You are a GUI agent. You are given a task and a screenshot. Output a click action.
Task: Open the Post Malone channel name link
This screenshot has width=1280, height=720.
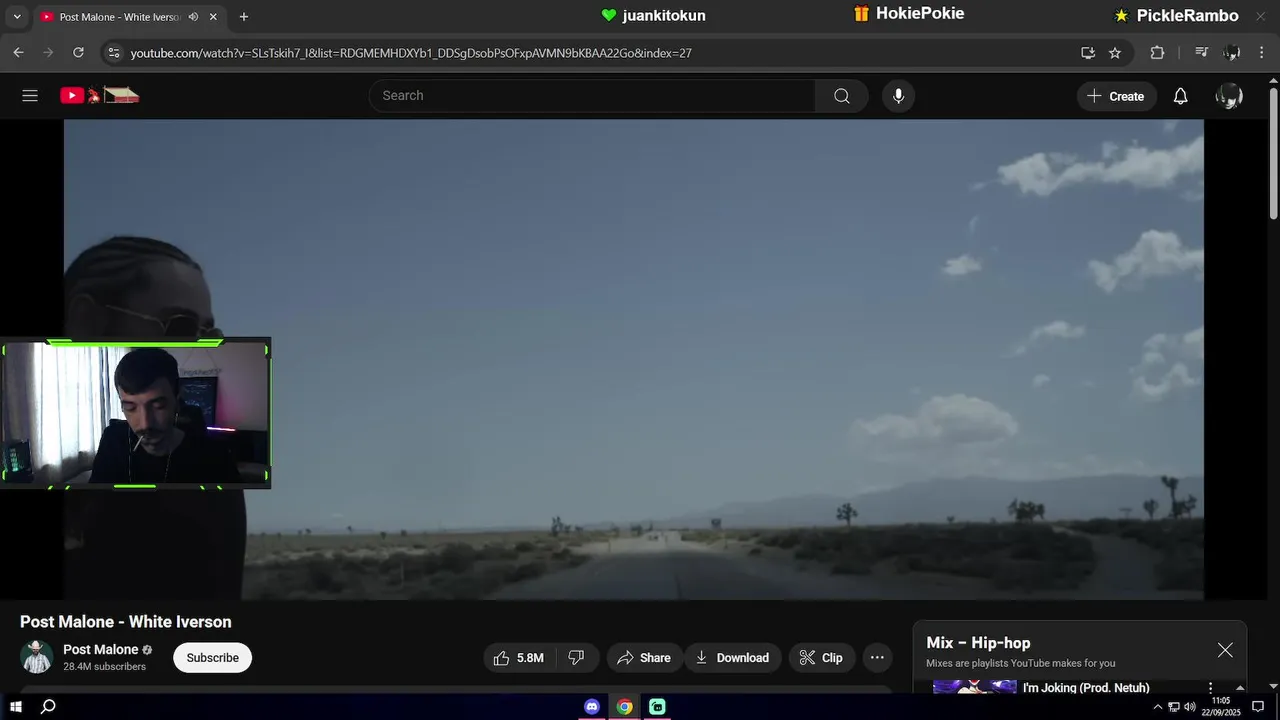(x=101, y=650)
